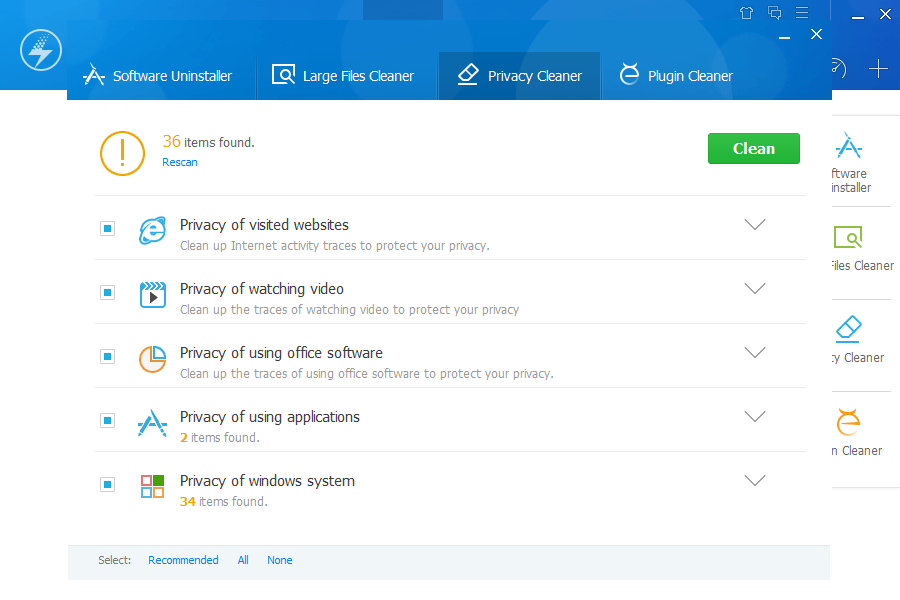Screen dimensions: 900x600
Task: Select the Privacy Cleaner tab
Action: (x=520, y=76)
